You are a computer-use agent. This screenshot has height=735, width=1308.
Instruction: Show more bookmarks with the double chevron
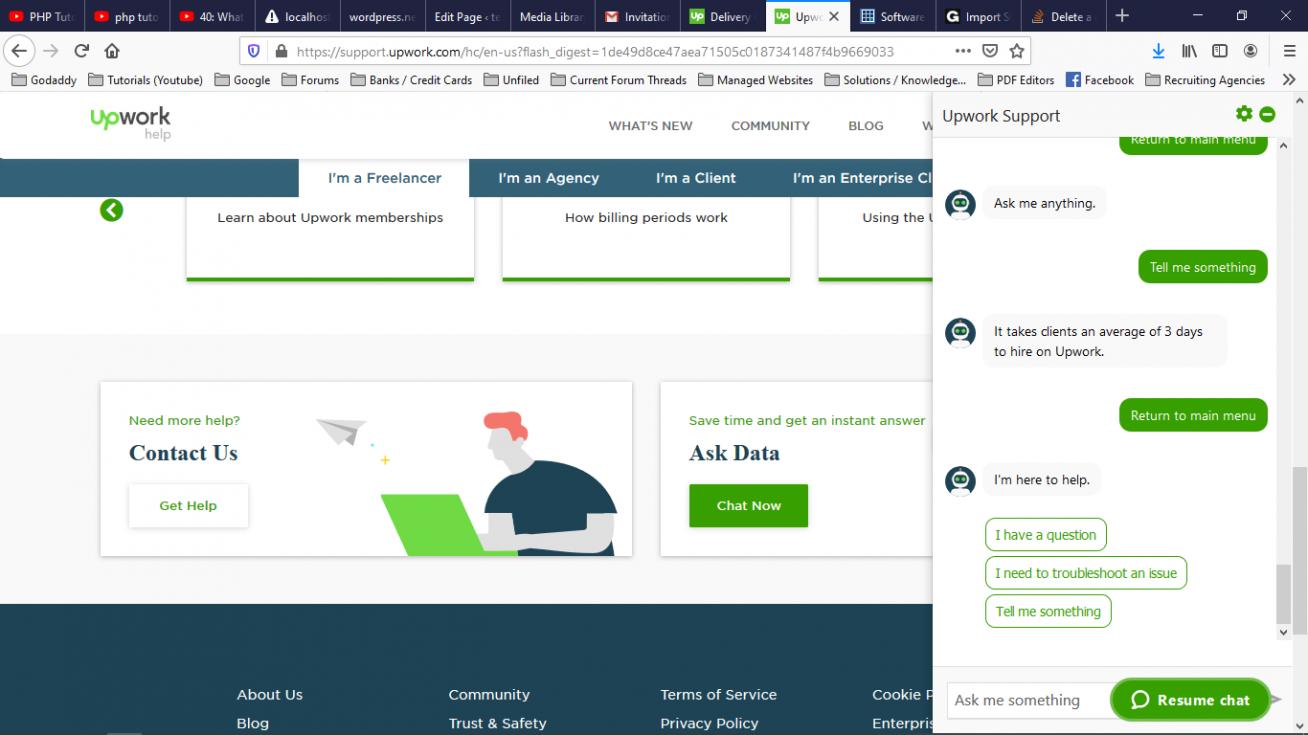pyautogui.click(x=1289, y=80)
